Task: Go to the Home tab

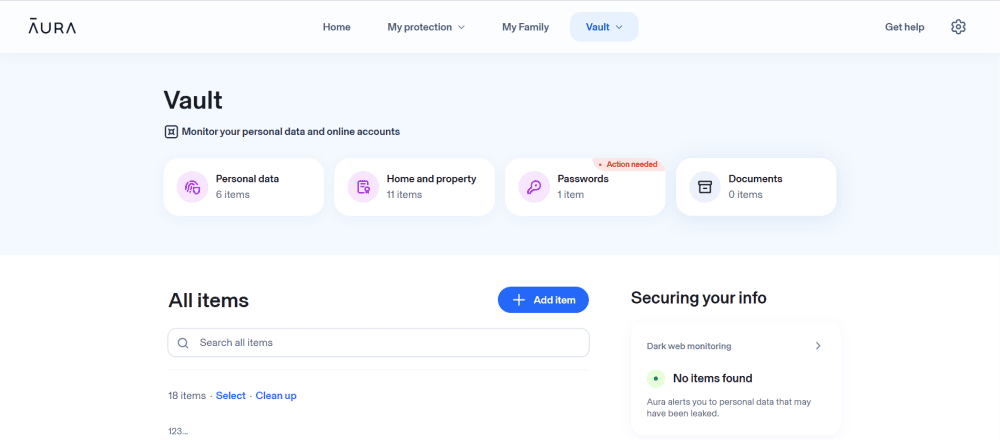Action: pyautogui.click(x=336, y=27)
